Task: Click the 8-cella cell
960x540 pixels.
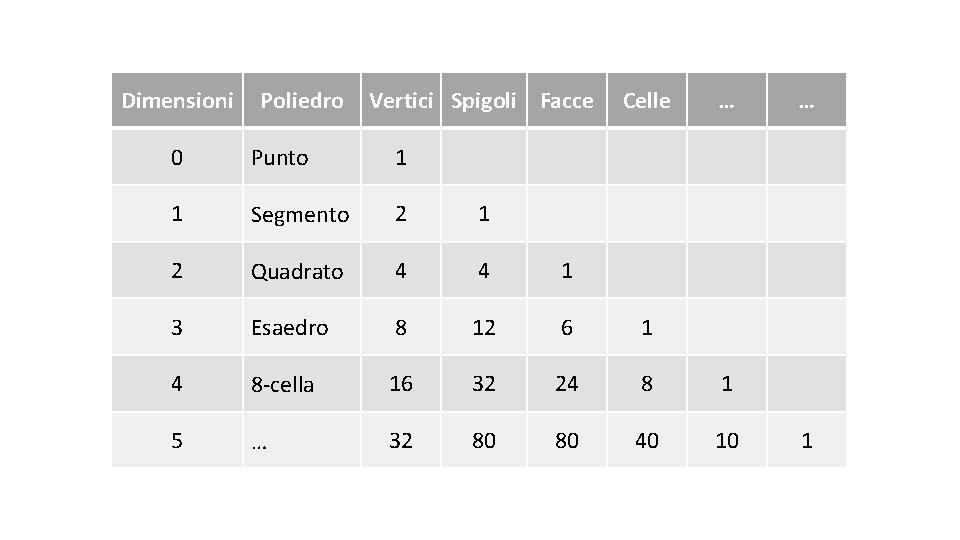Action: coord(283,384)
